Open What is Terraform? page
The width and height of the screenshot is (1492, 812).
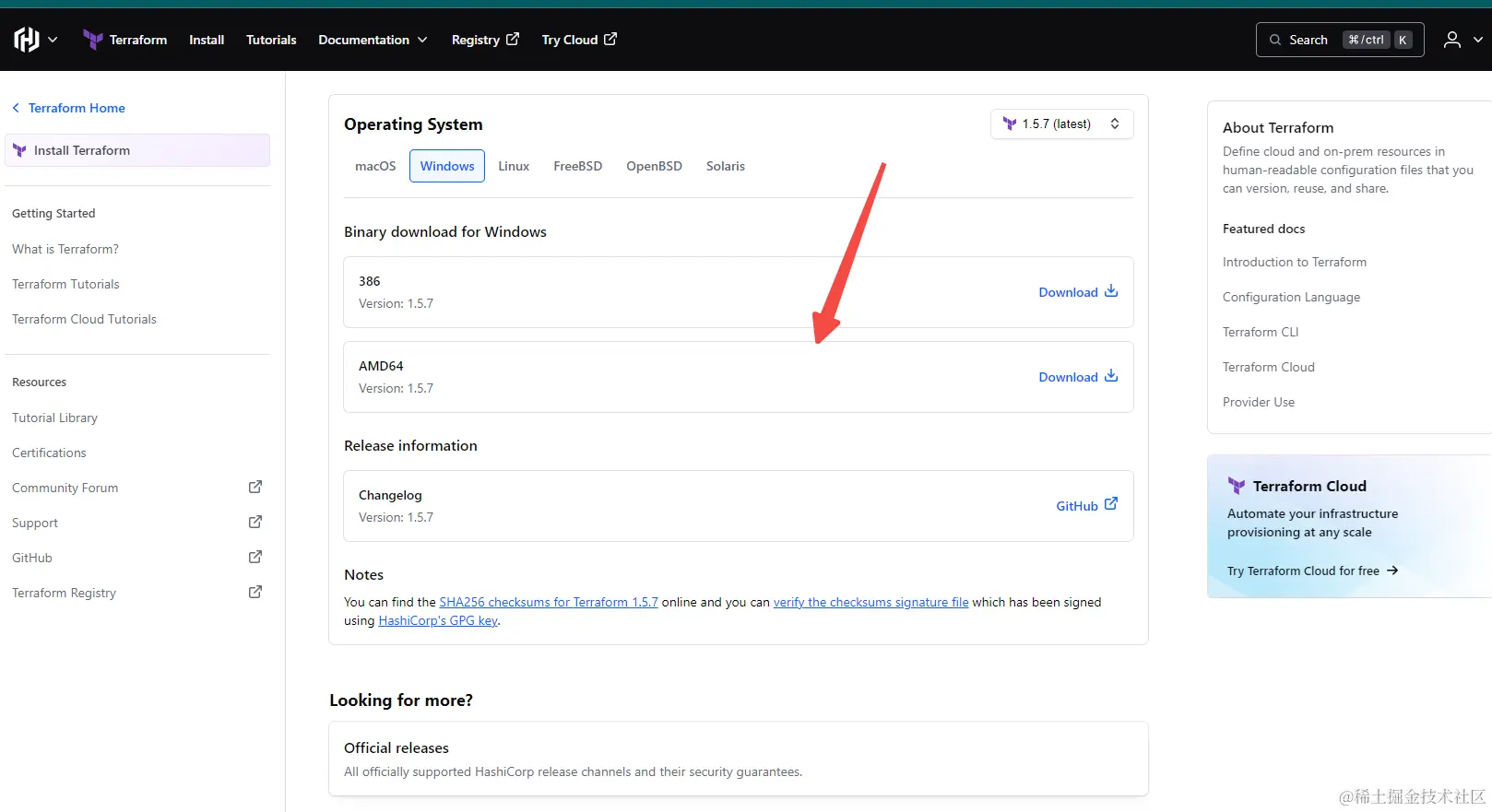pyautogui.click(x=65, y=249)
